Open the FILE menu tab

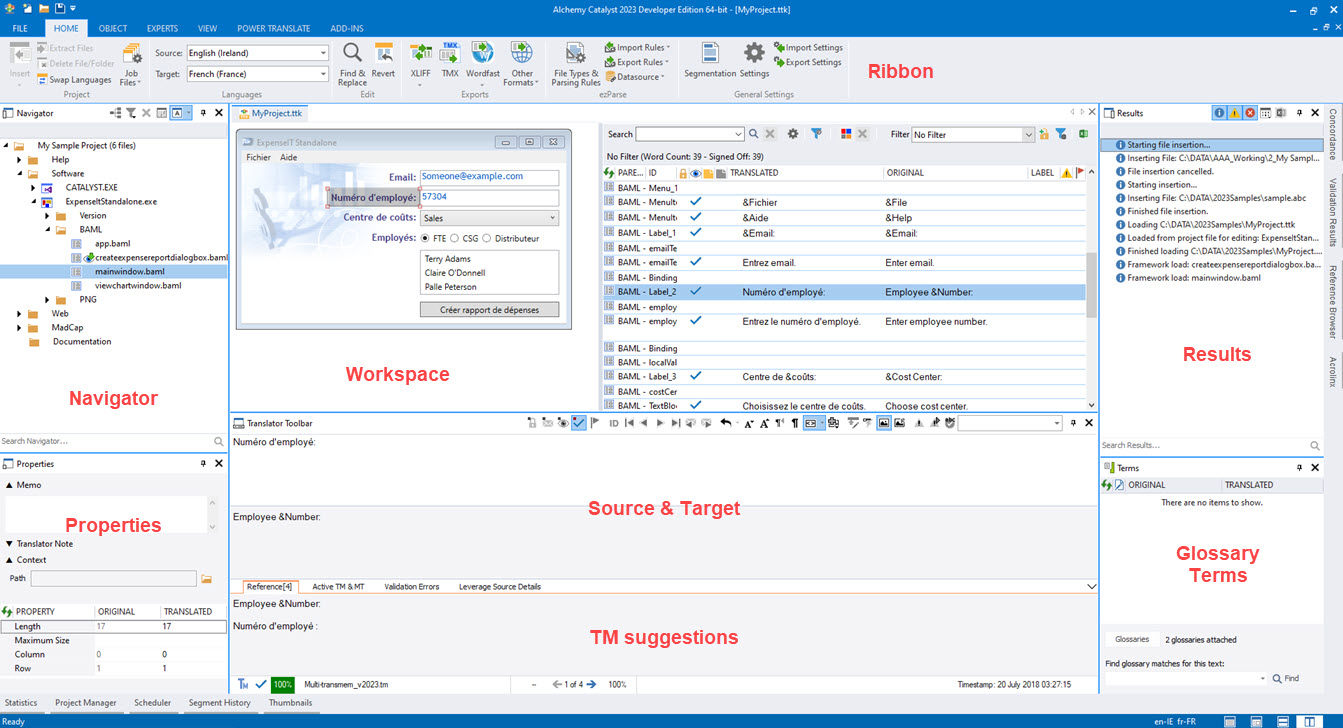click(20, 29)
